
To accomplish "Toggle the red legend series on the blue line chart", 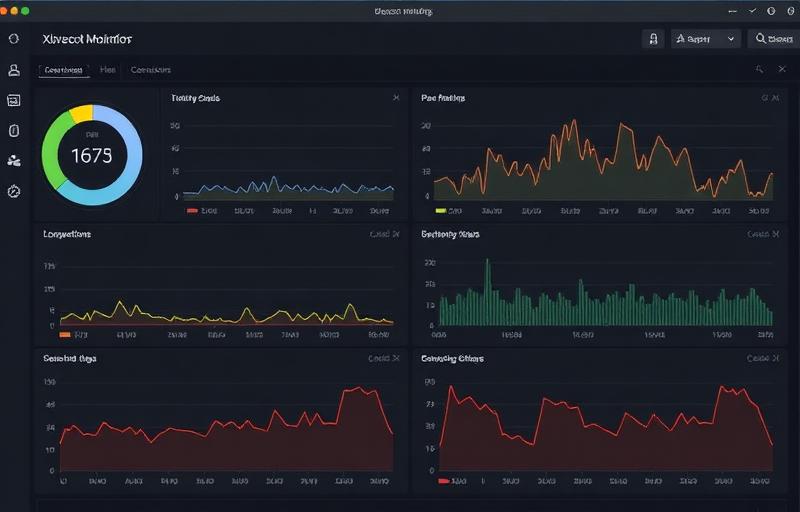I will click(192, 211).
